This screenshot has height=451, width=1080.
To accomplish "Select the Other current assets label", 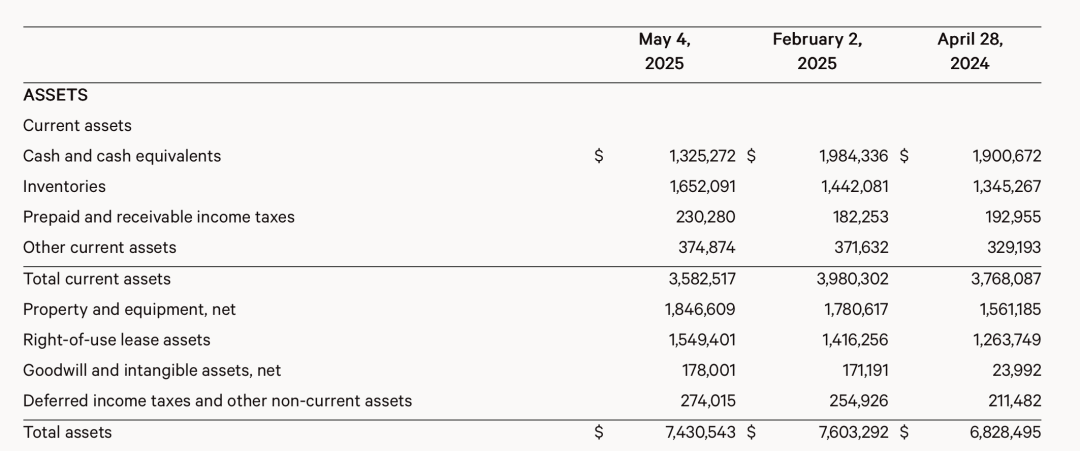I will coord(99,247).
